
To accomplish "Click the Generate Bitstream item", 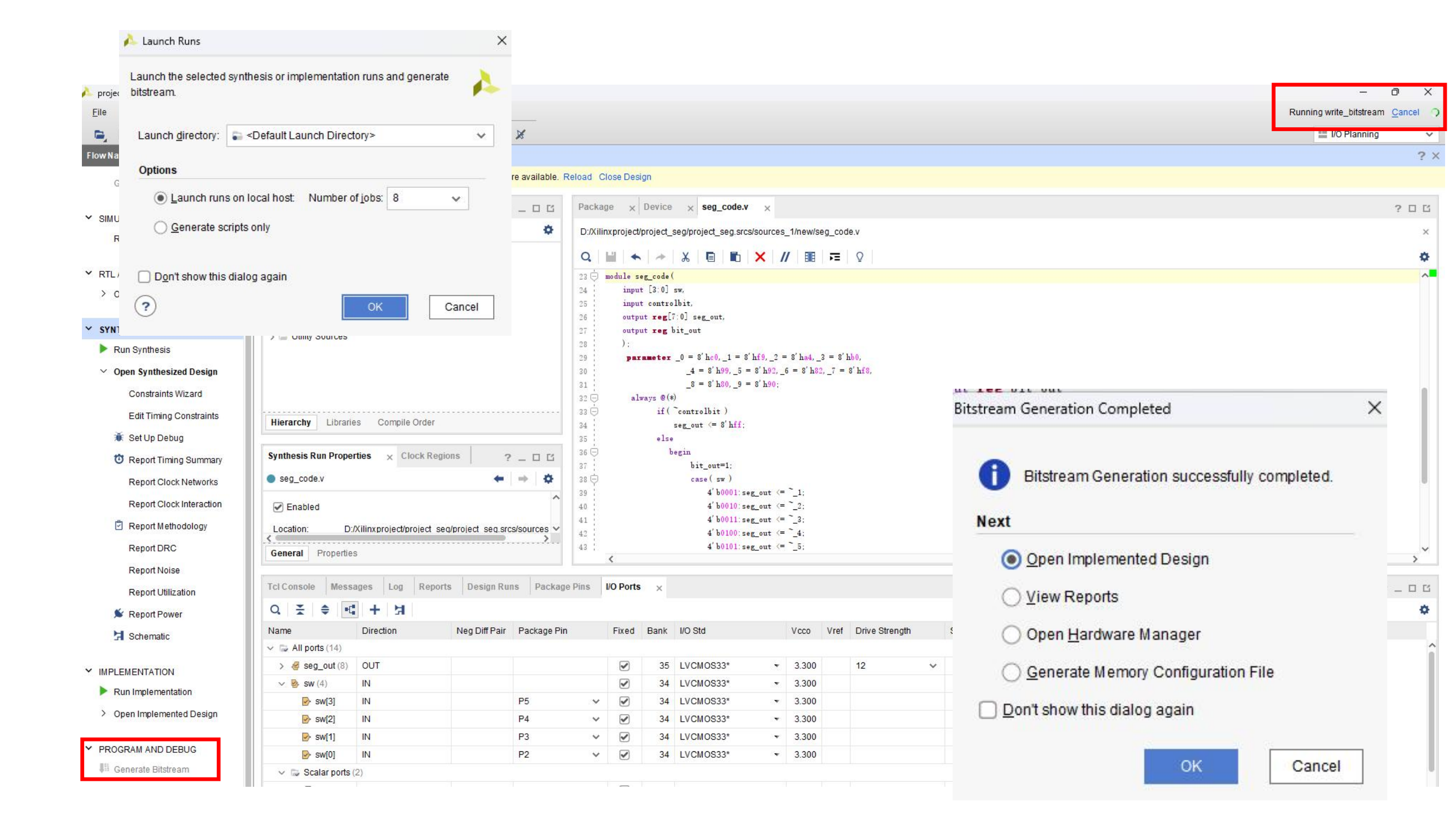I will pyautogui.click(x=151, y=769).
